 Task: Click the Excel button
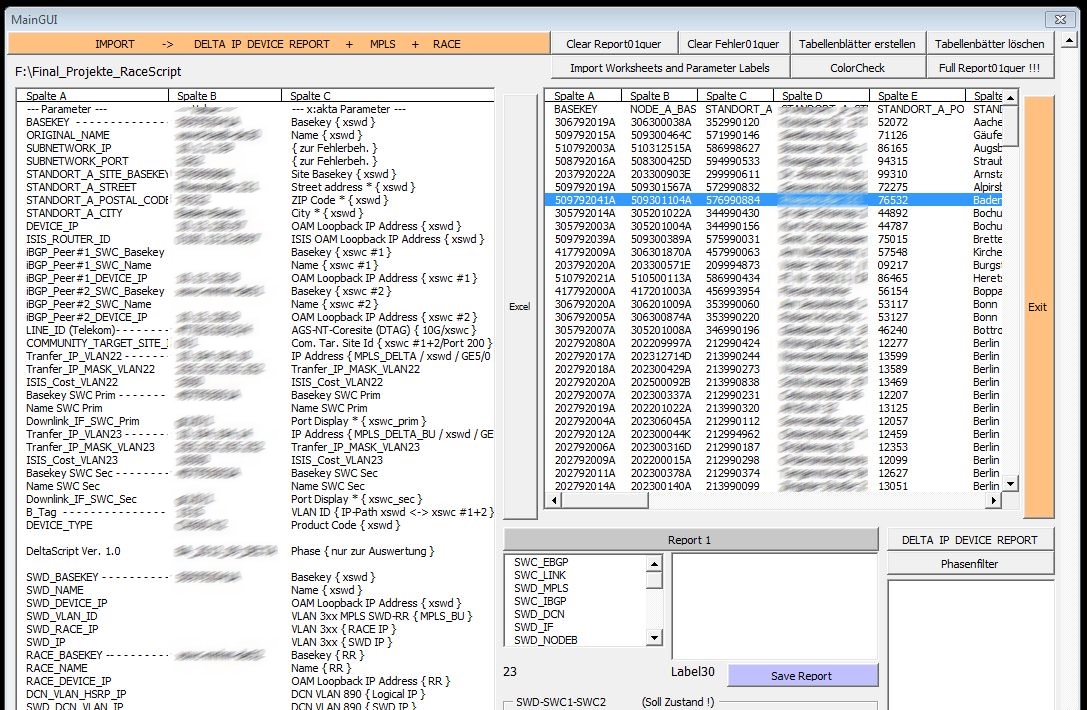(519, 307)
